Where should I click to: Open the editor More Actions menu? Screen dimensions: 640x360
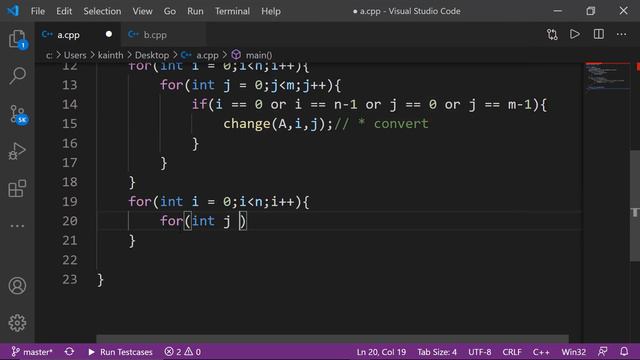621,34
